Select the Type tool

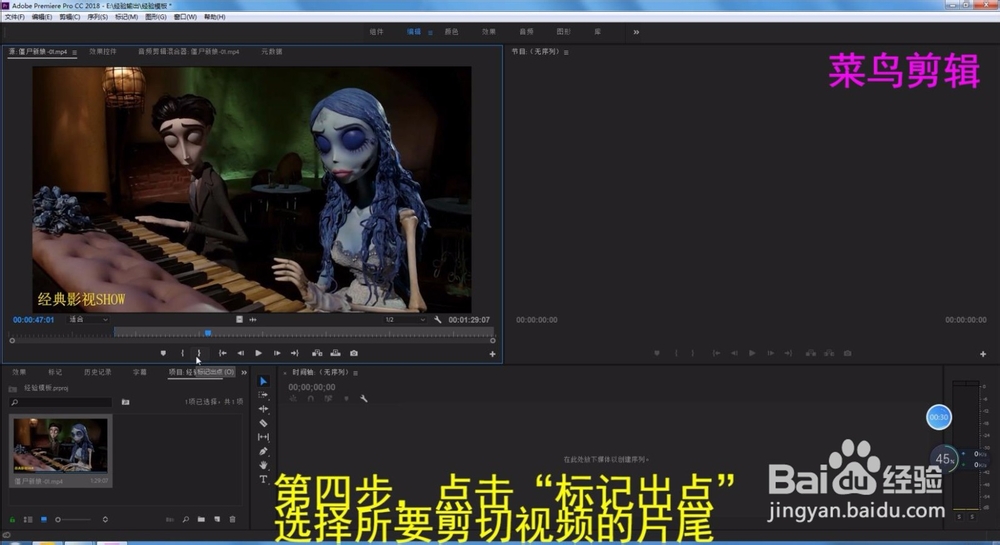(x=263, y=479)
